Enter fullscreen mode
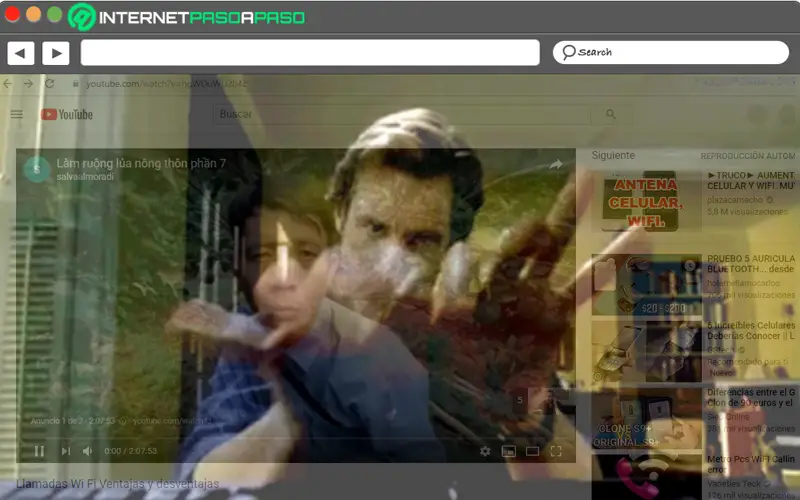 coord(556,451)
